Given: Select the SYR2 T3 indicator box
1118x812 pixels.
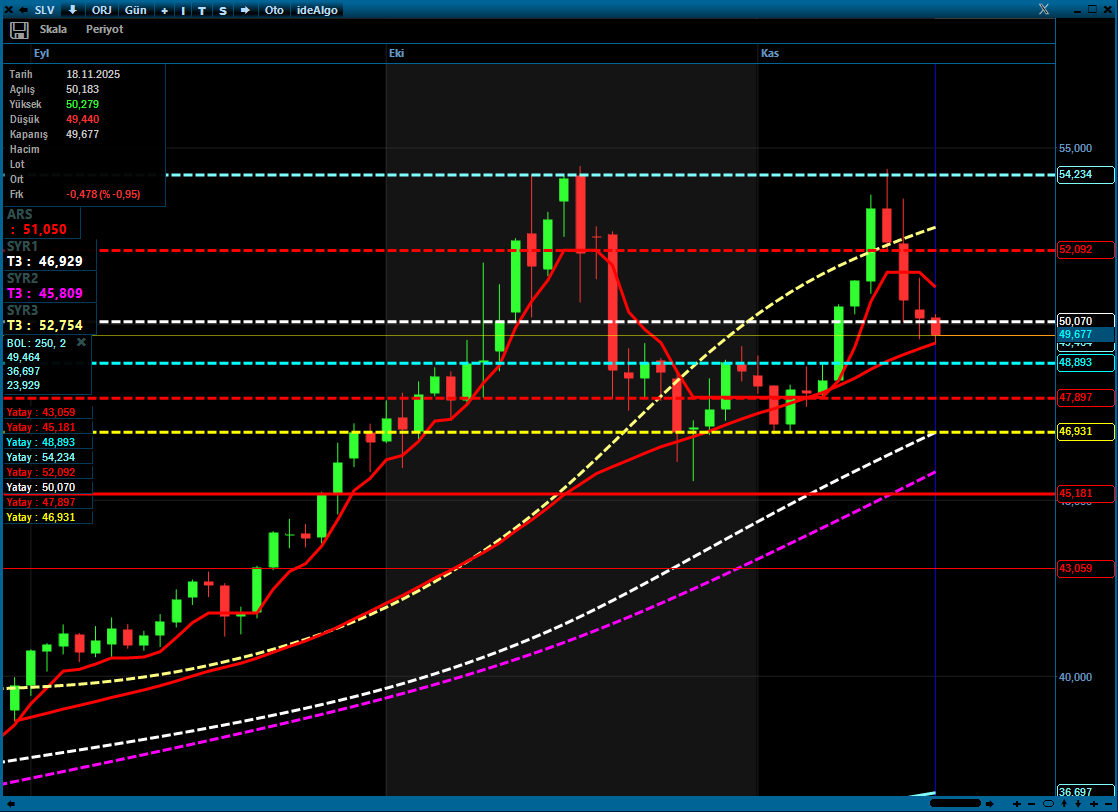Looking at the screenshot, I should [x=49, y=287].
